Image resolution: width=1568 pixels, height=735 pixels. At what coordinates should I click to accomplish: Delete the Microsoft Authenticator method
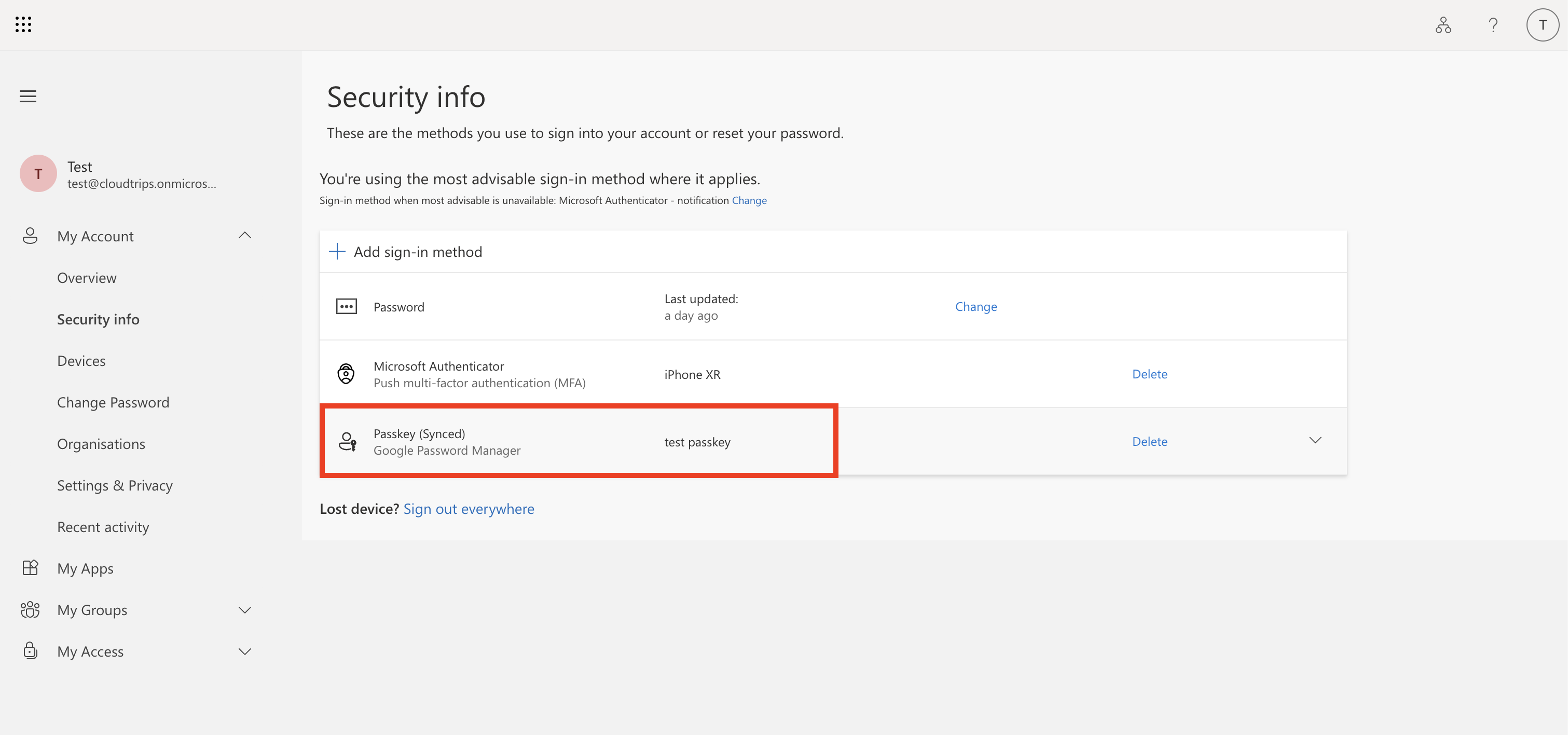1149,374
